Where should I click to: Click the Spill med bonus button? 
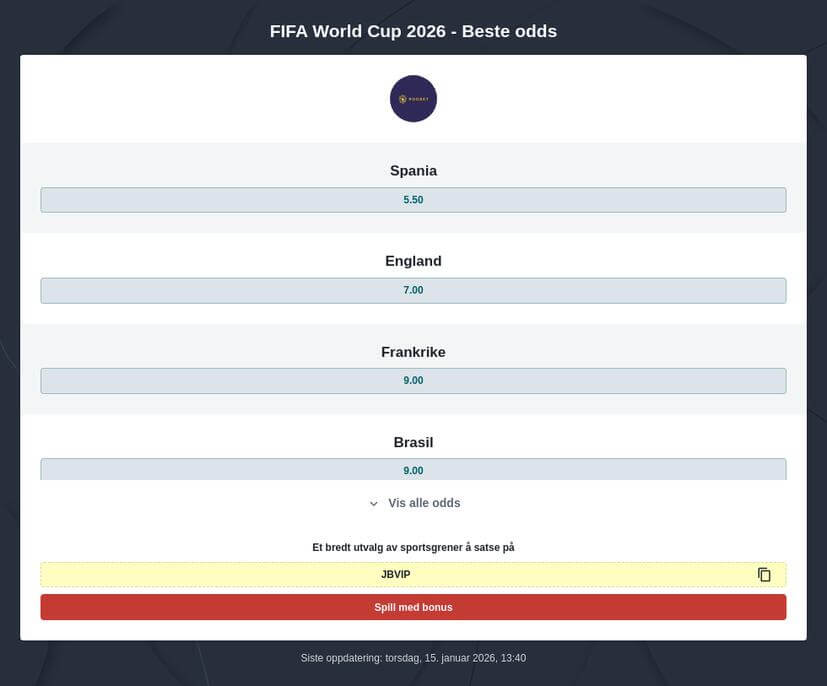point(413,607)
